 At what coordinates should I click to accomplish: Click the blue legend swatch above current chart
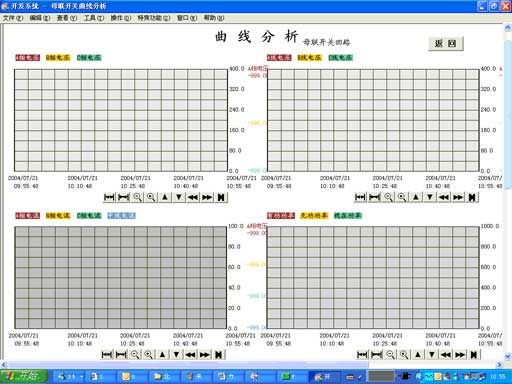(x=121, y=216)
